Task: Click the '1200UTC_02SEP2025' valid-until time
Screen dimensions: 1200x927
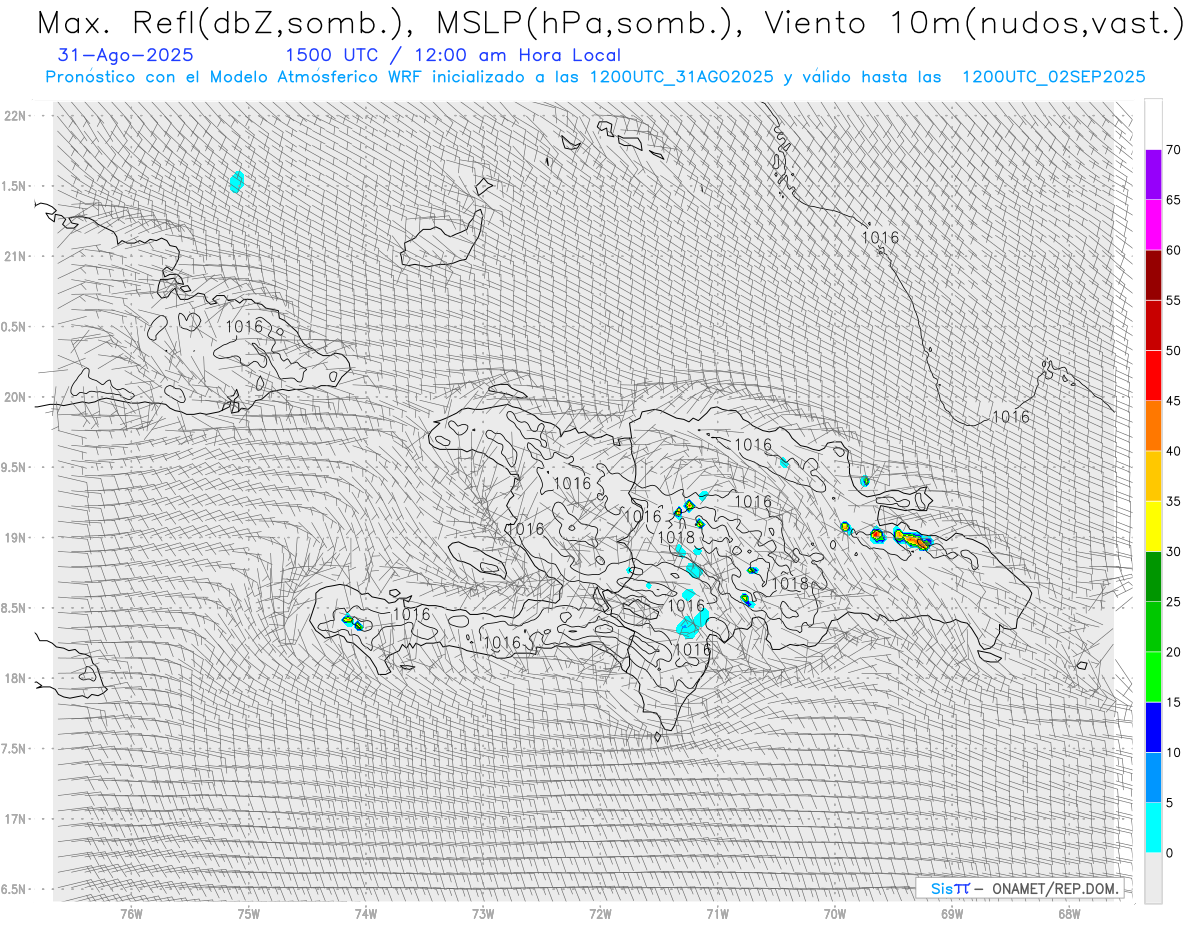Action: (1053, 77)
